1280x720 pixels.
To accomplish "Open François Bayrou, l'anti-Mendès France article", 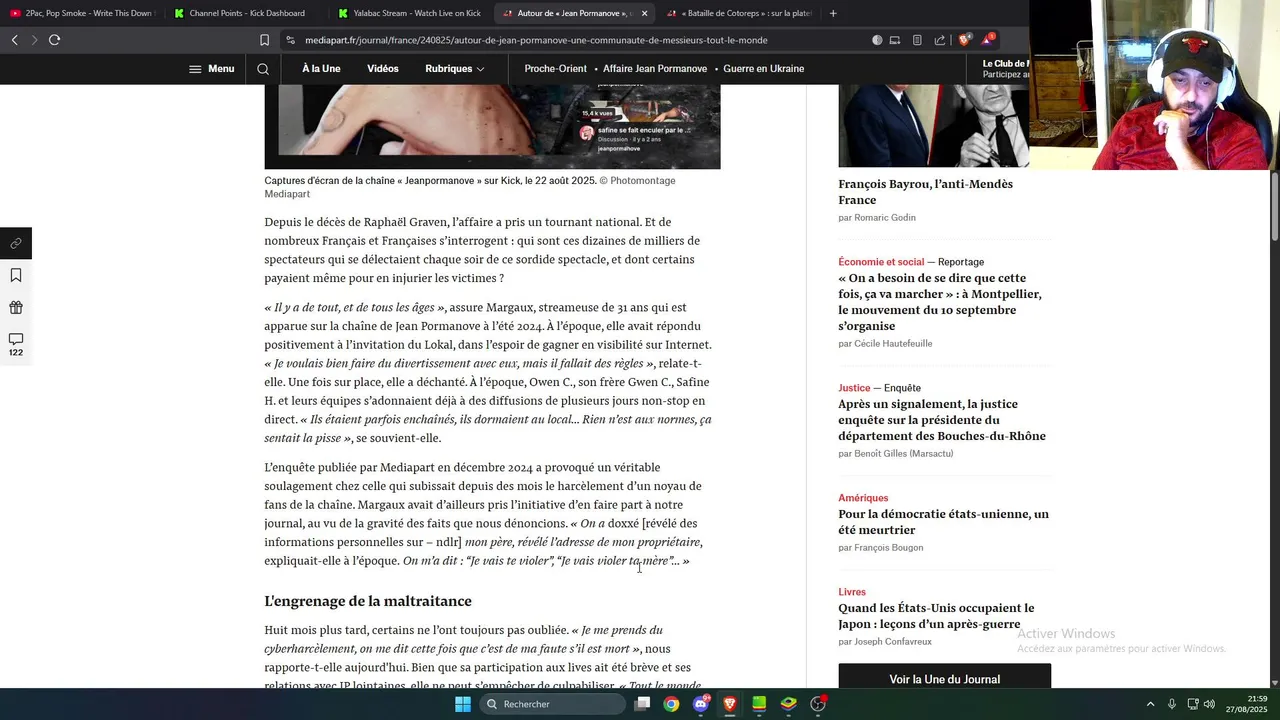I will pos(925,192).
